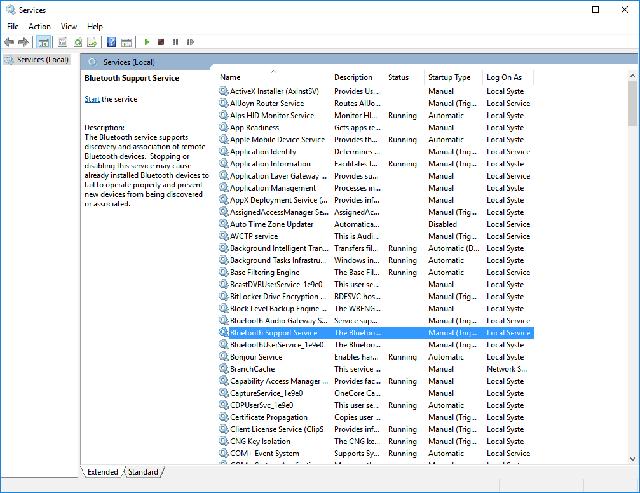The height and width of the screenshot is (493, 640).
Task: Click the Forward arrow in toolbar
Action: point(24,42)
